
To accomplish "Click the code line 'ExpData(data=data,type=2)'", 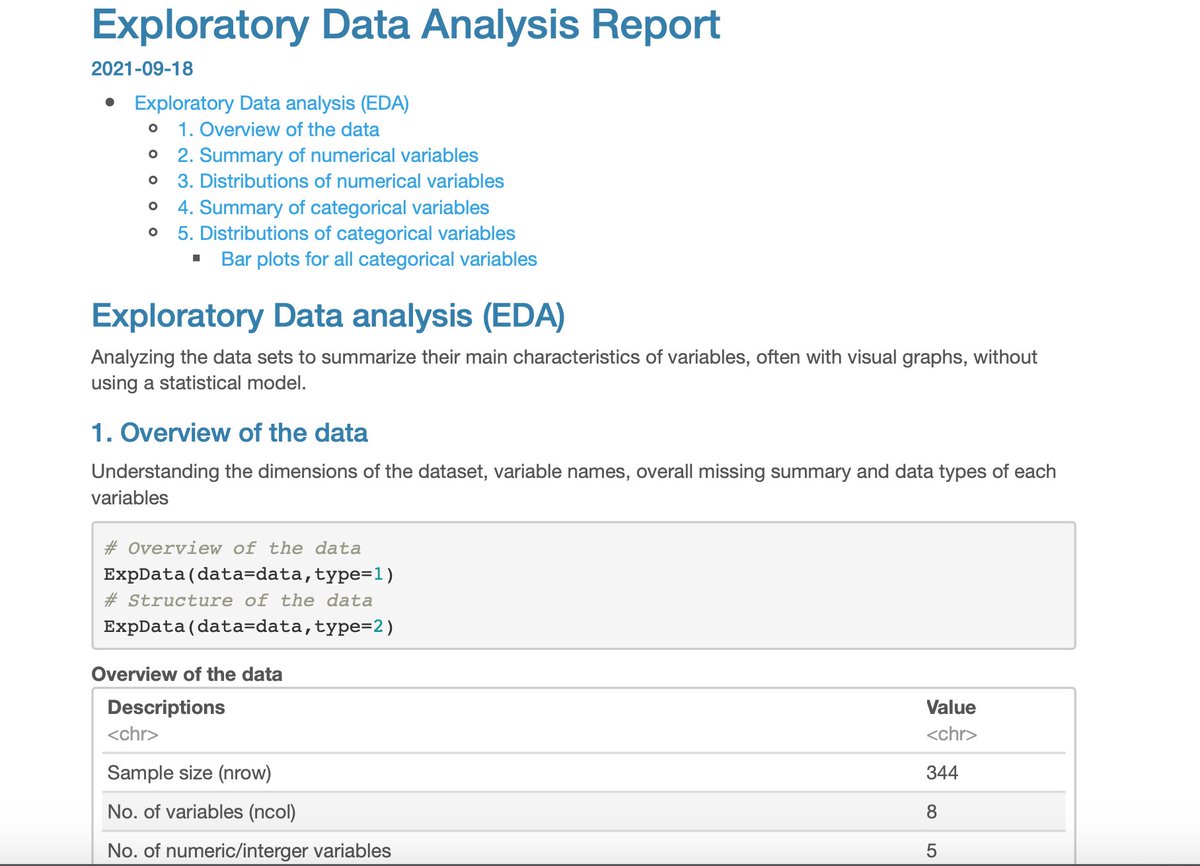I will pos(248,626).
